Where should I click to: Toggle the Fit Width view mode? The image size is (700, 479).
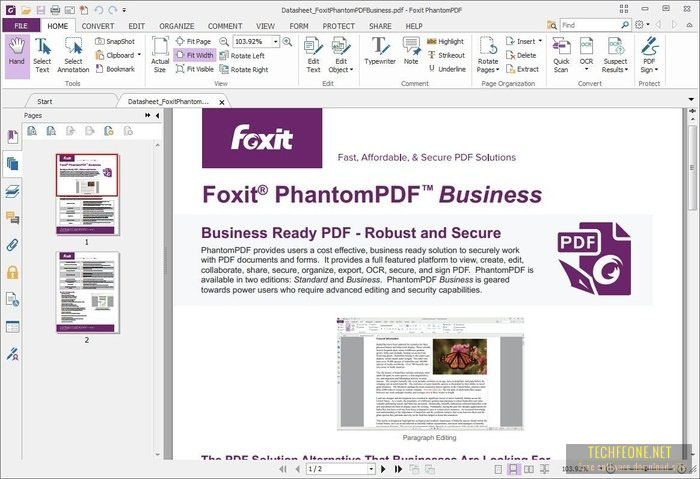[195, 55]
